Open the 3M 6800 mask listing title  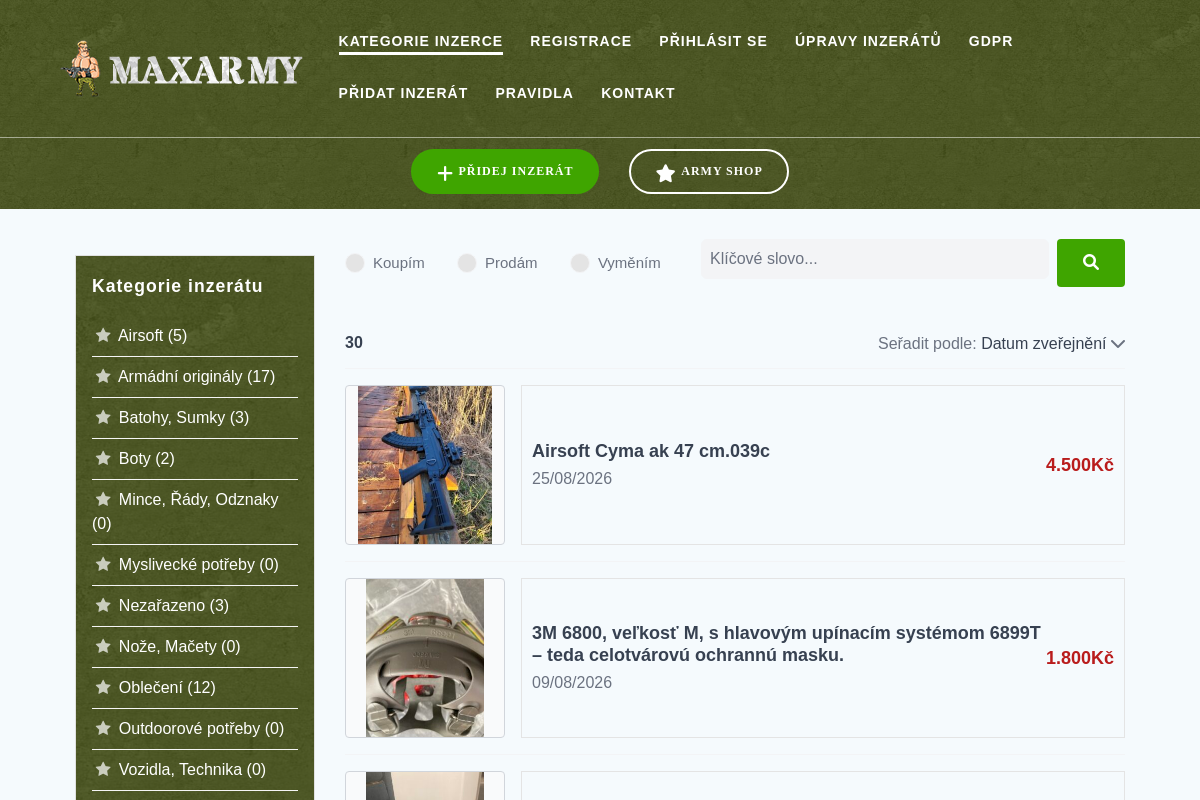click(x=786, y=644)
